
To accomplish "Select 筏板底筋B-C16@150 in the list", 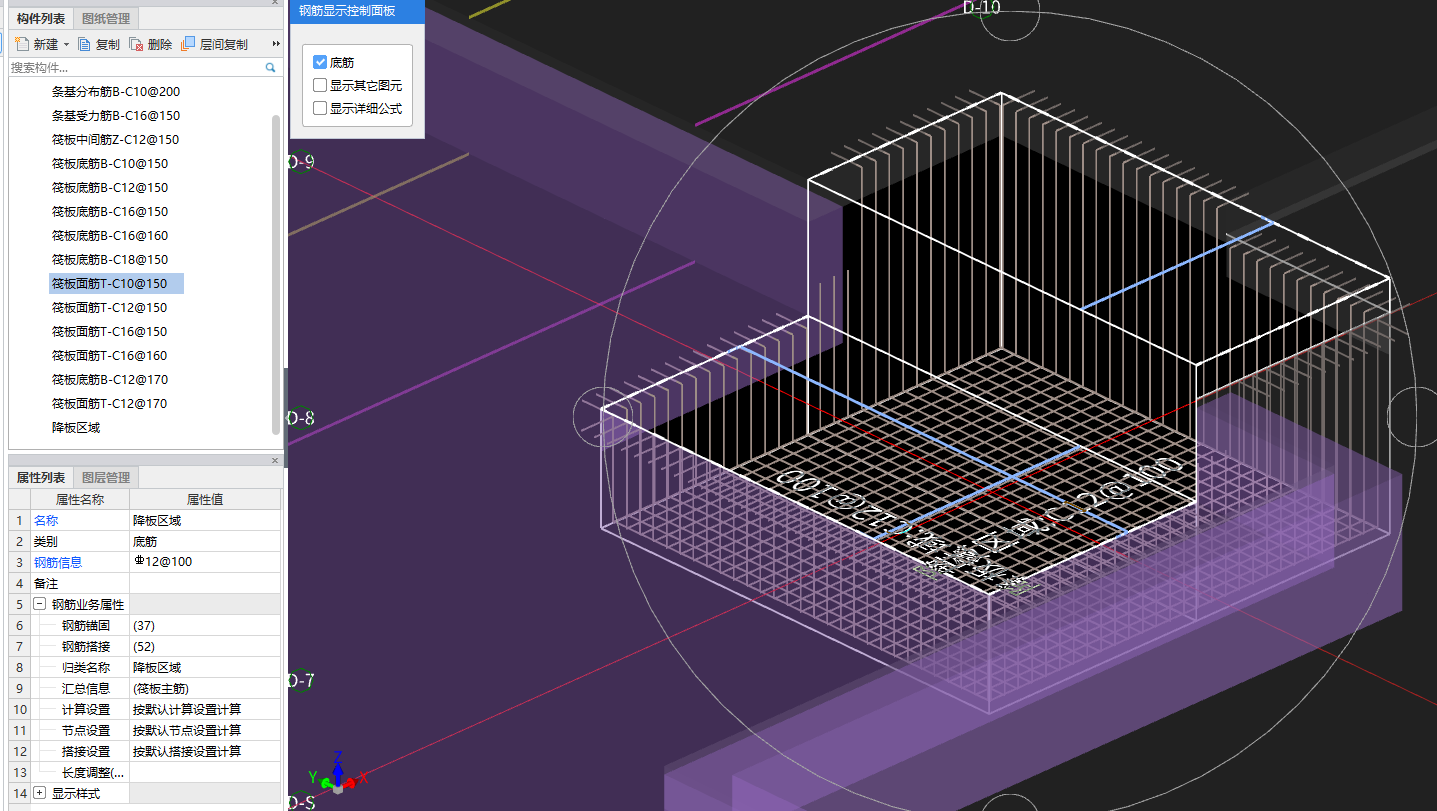I will pos(110,211).
